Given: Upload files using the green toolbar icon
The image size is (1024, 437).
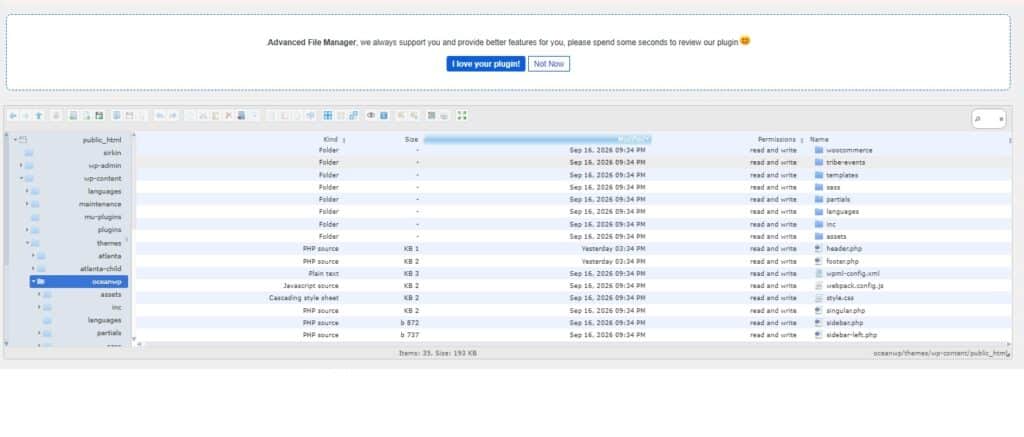Looking at the screenshot, I should 99,116.
